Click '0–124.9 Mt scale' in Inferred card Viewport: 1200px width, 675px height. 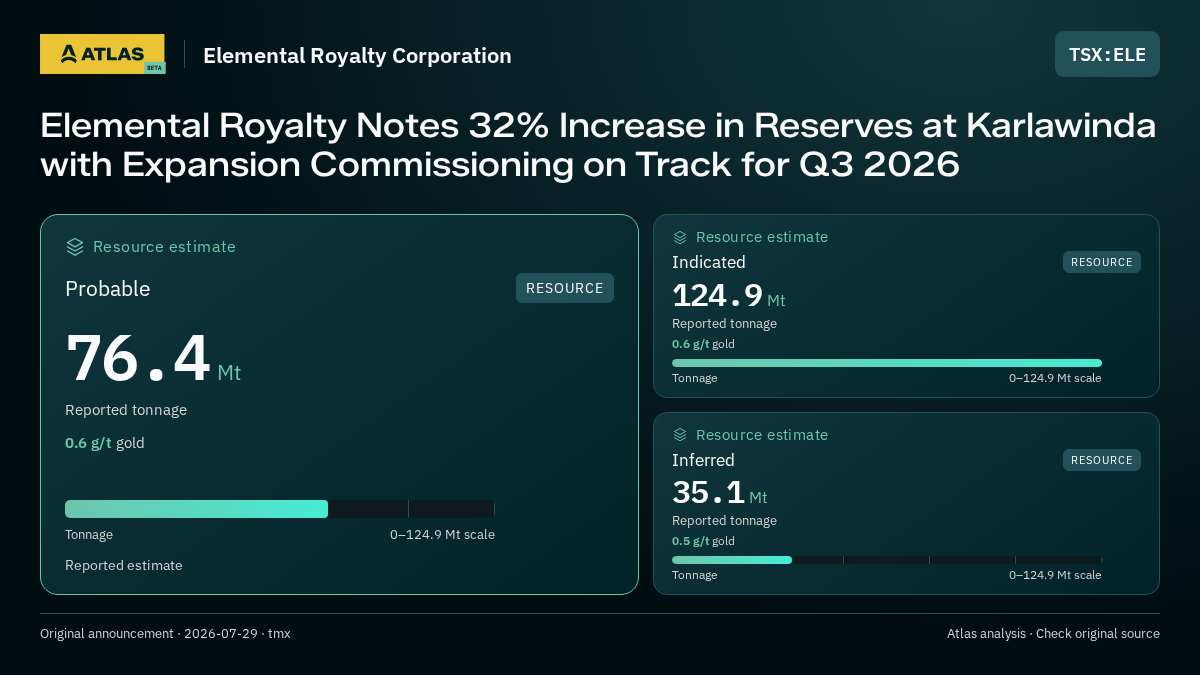tap(1055, 575)
